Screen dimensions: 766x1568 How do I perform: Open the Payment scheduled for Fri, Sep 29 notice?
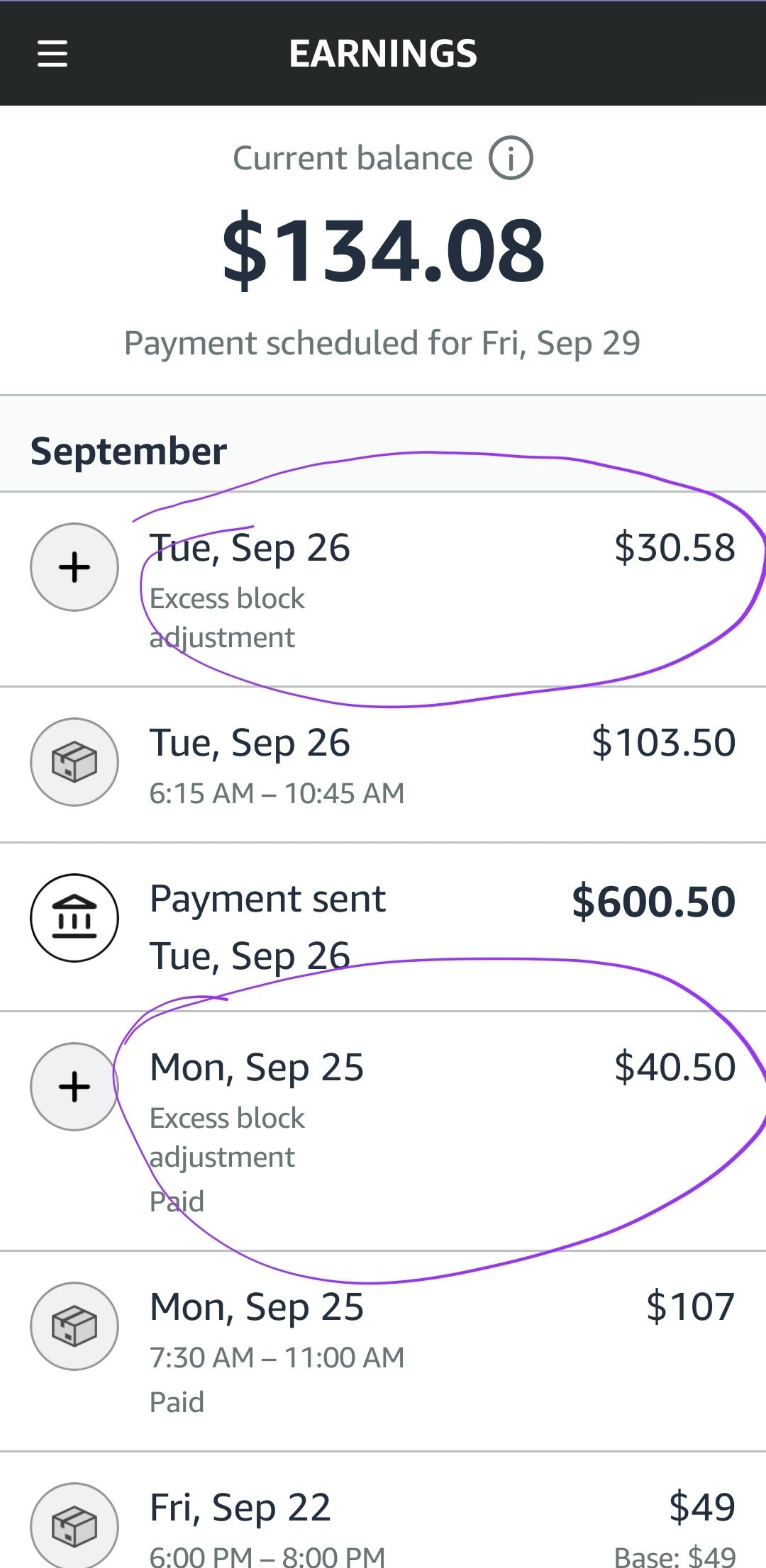[x=383, y=342]
